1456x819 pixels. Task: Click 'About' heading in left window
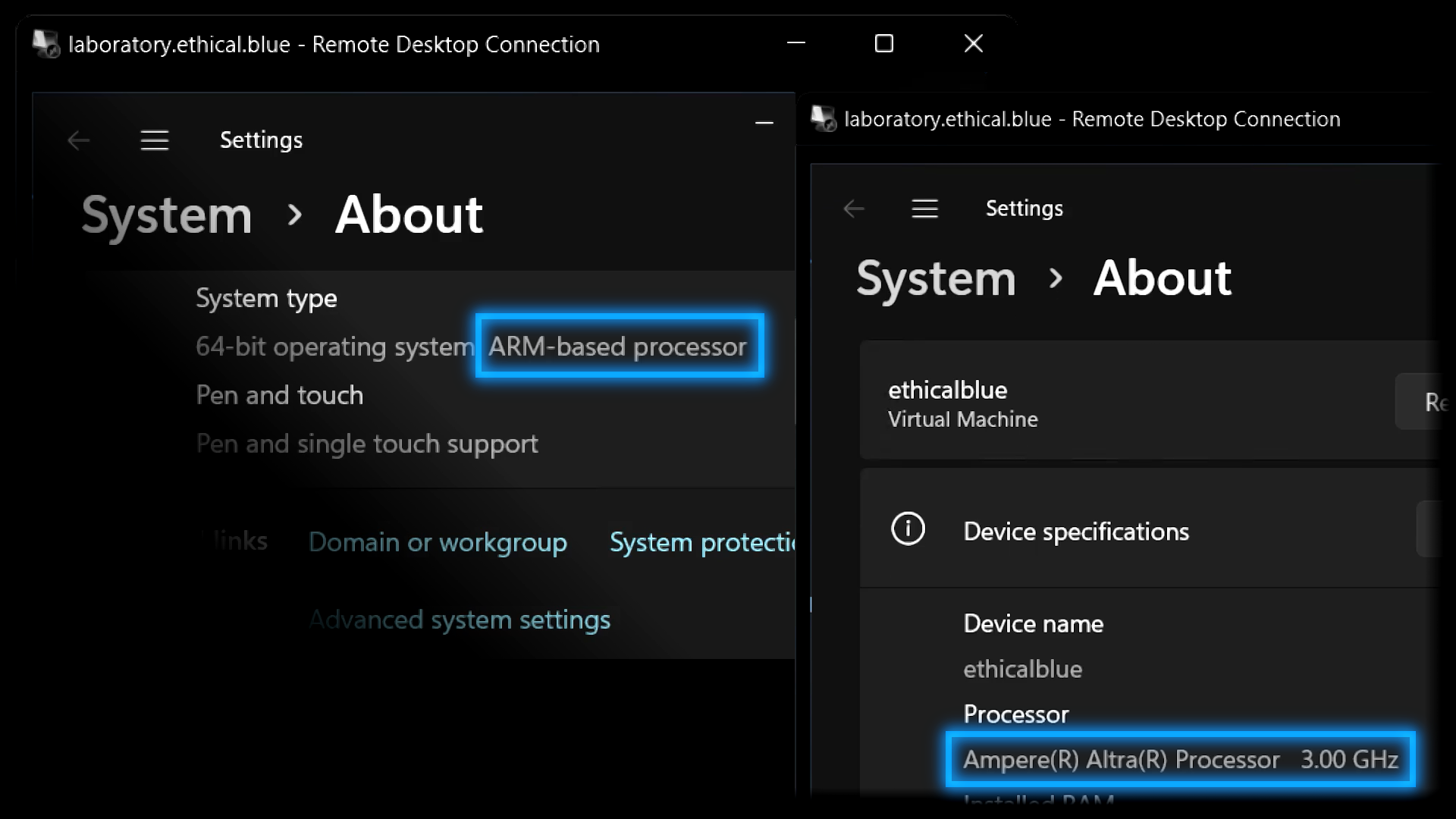[409, 215]
